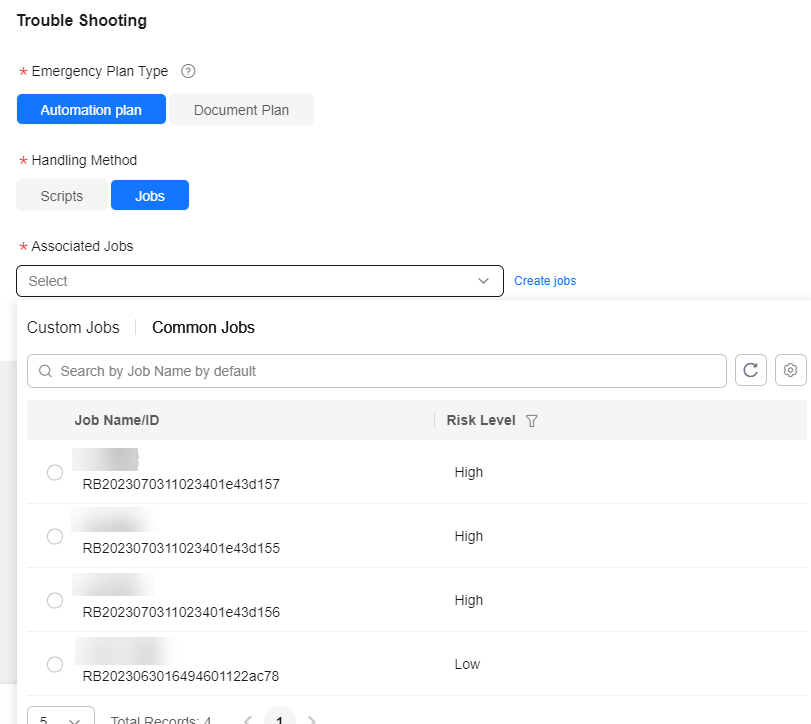Open the page size dropdown showing 5

pos(61,716)
